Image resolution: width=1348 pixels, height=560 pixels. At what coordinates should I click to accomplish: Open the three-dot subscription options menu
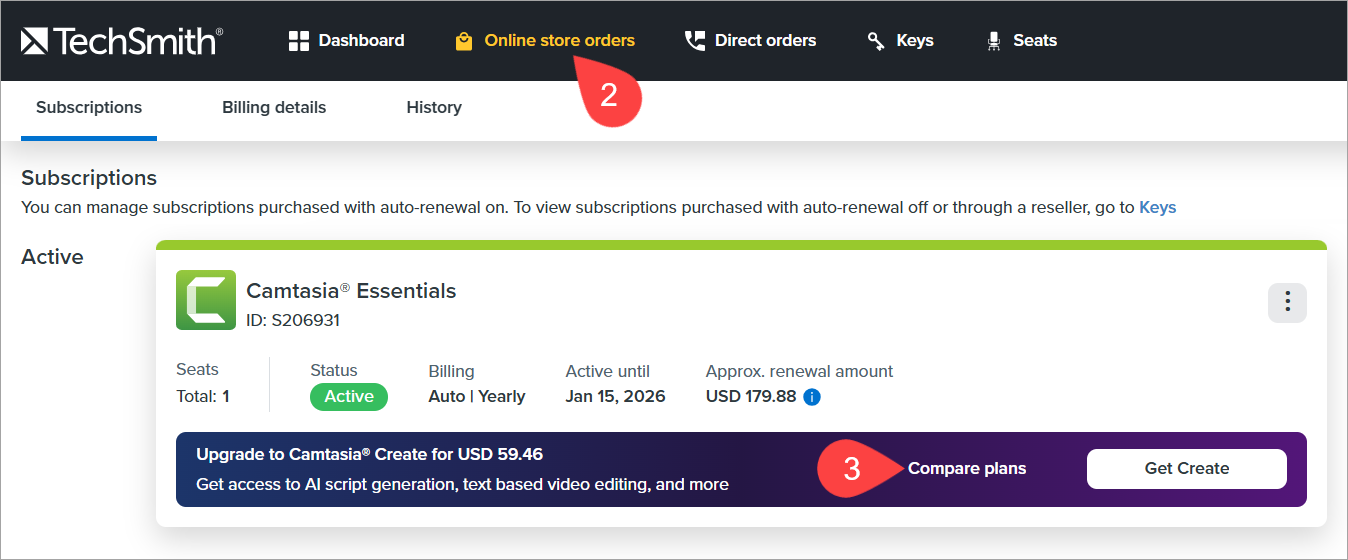point(1287,302)
